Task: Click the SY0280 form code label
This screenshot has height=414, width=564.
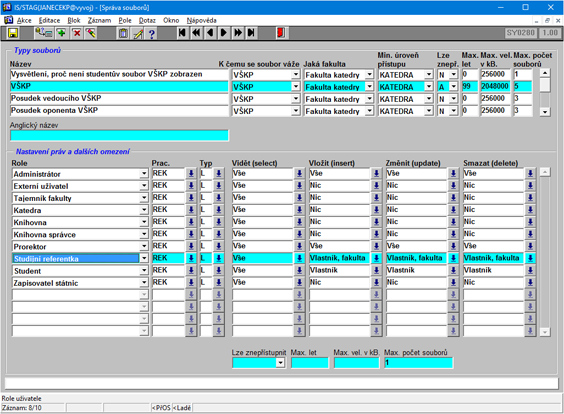Action: tap(520, 33)
